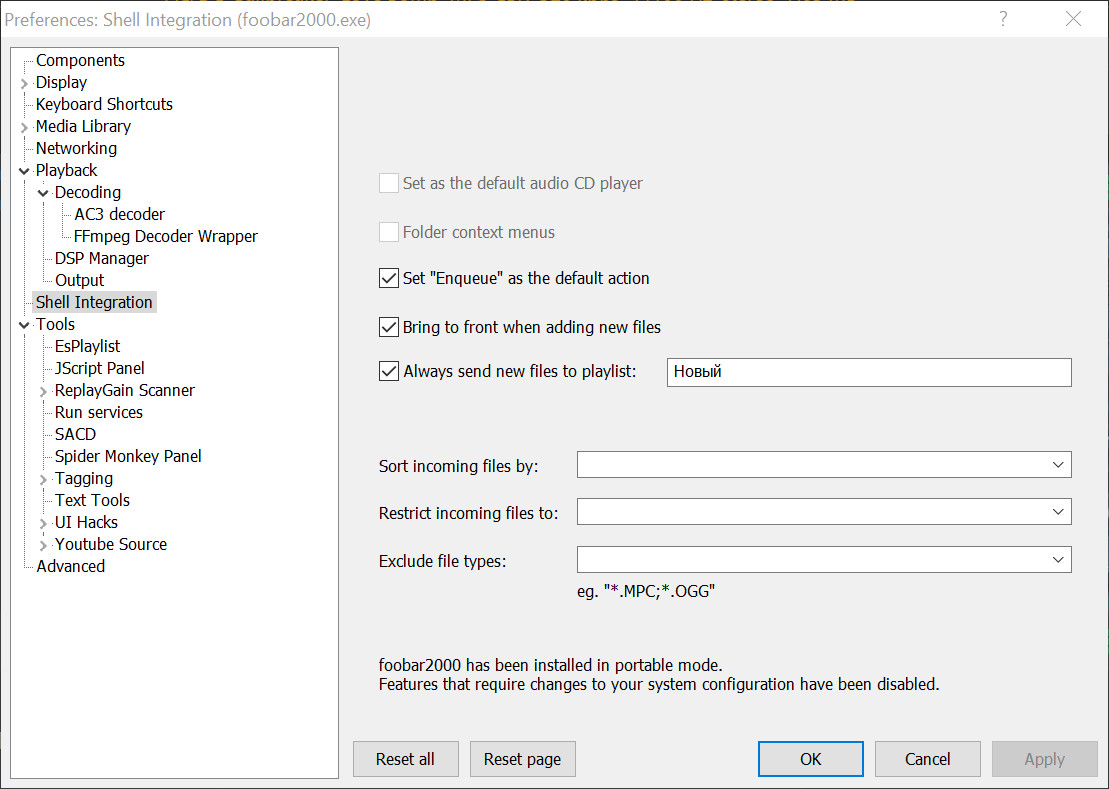The image size is (1109, 789).
Task: Collapse the Playback tree node
Action: tap(24, 171)
